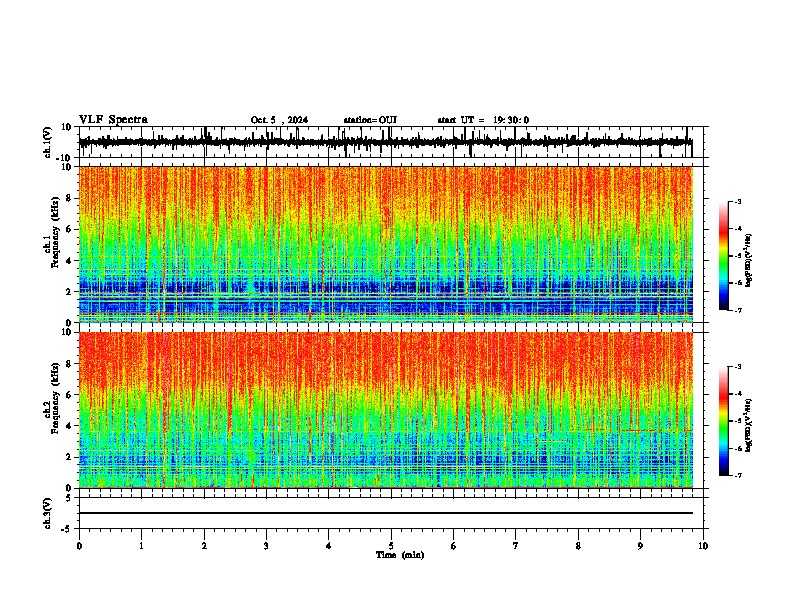
Task: Click the "-7" tick on ch.1 colorbar
Action: tap(737, 310)
